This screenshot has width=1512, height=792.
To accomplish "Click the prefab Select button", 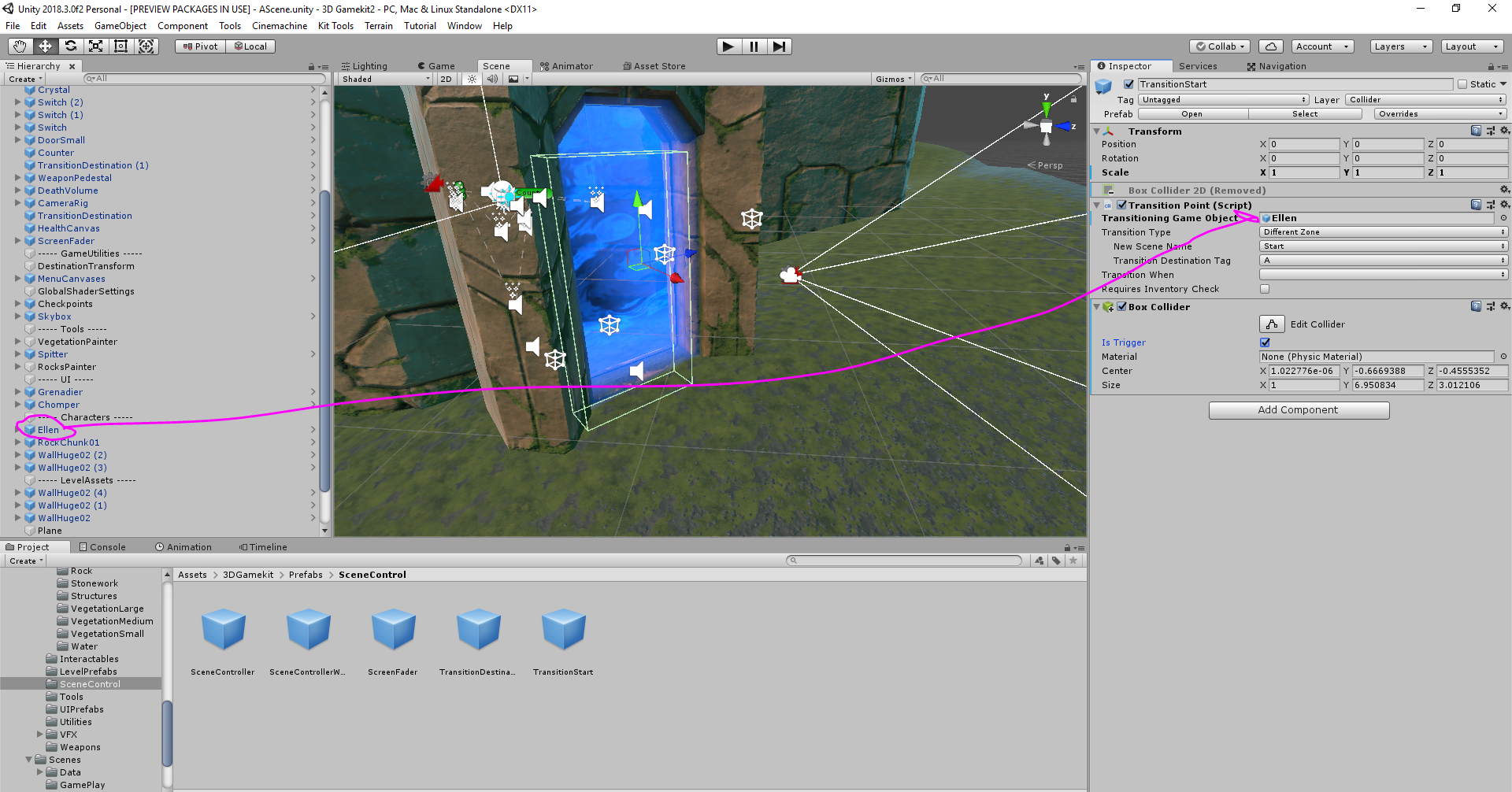I will 1304,114.
